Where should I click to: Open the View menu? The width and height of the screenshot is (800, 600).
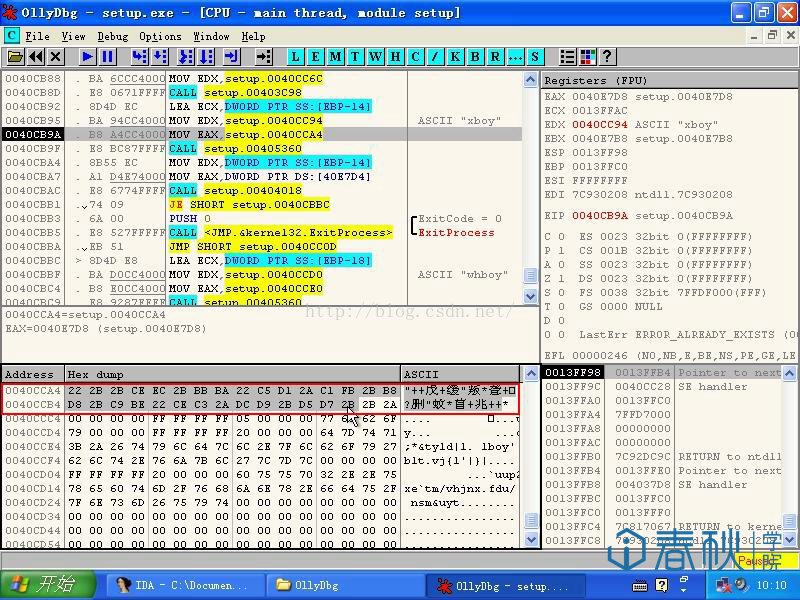73,36
